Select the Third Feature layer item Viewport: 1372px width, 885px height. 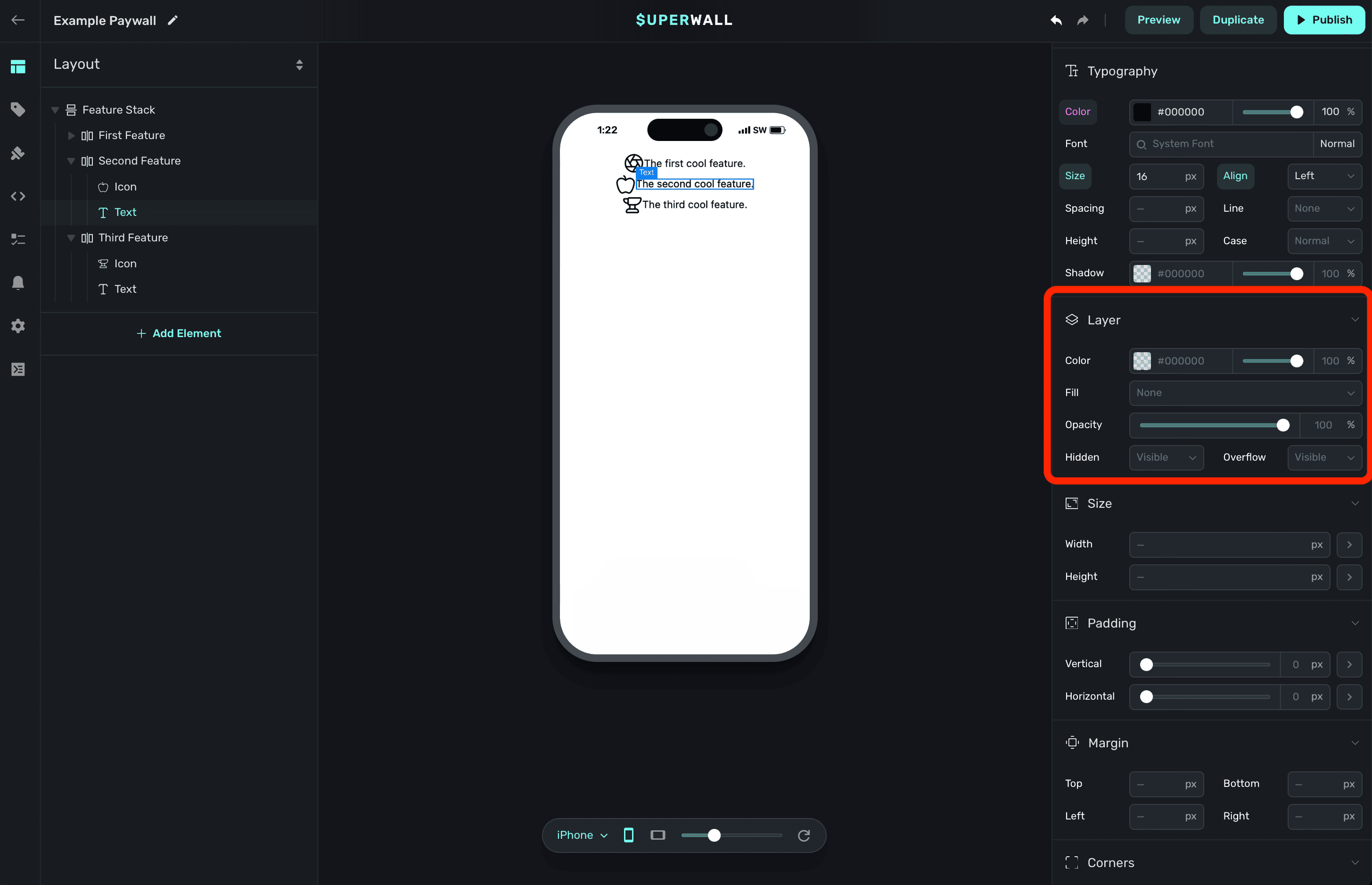132,238
